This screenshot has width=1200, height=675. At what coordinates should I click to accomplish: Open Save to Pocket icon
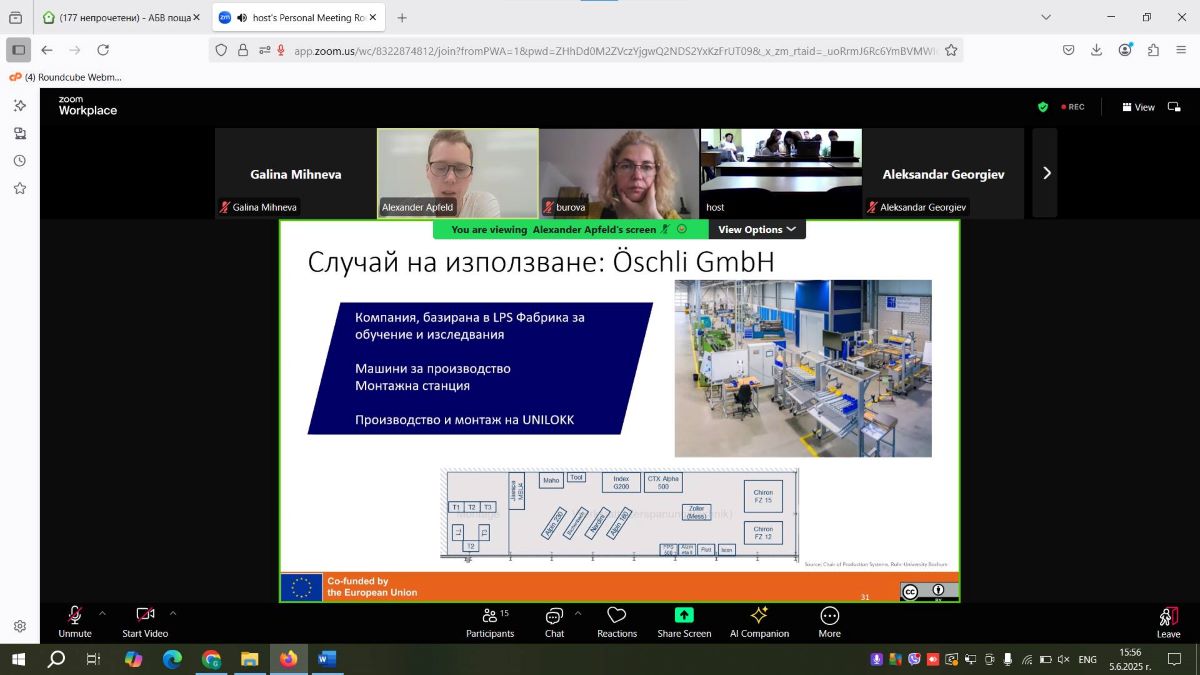coord(1068,50)
